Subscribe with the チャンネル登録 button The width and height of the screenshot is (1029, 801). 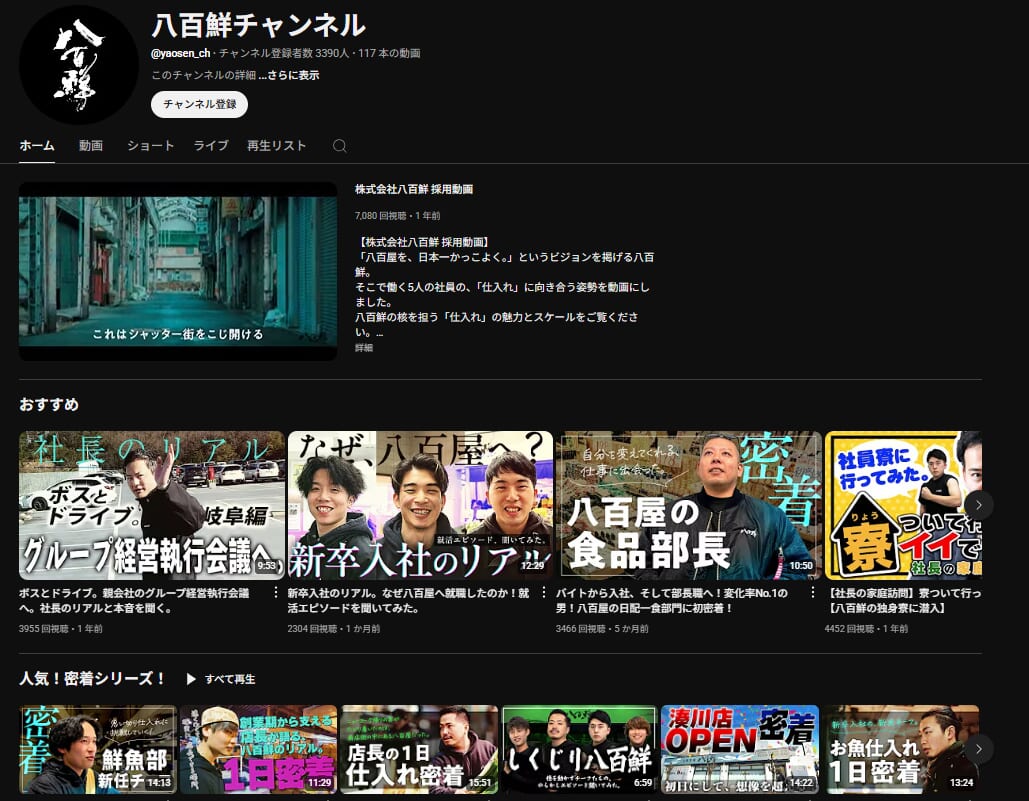(200, 104)
